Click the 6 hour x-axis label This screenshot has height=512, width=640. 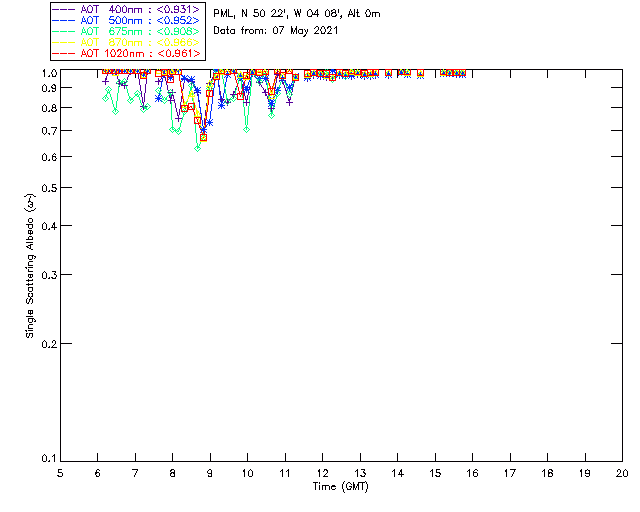[98, 473]
